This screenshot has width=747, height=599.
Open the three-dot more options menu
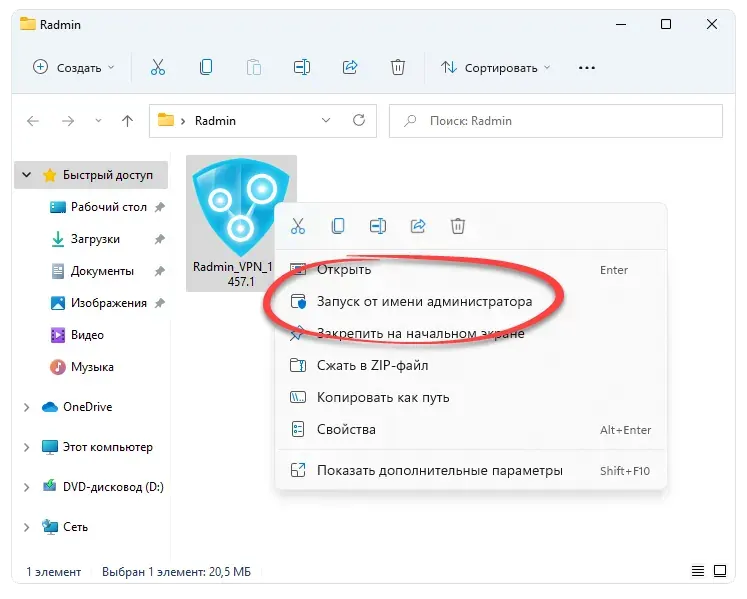(586, 68)
